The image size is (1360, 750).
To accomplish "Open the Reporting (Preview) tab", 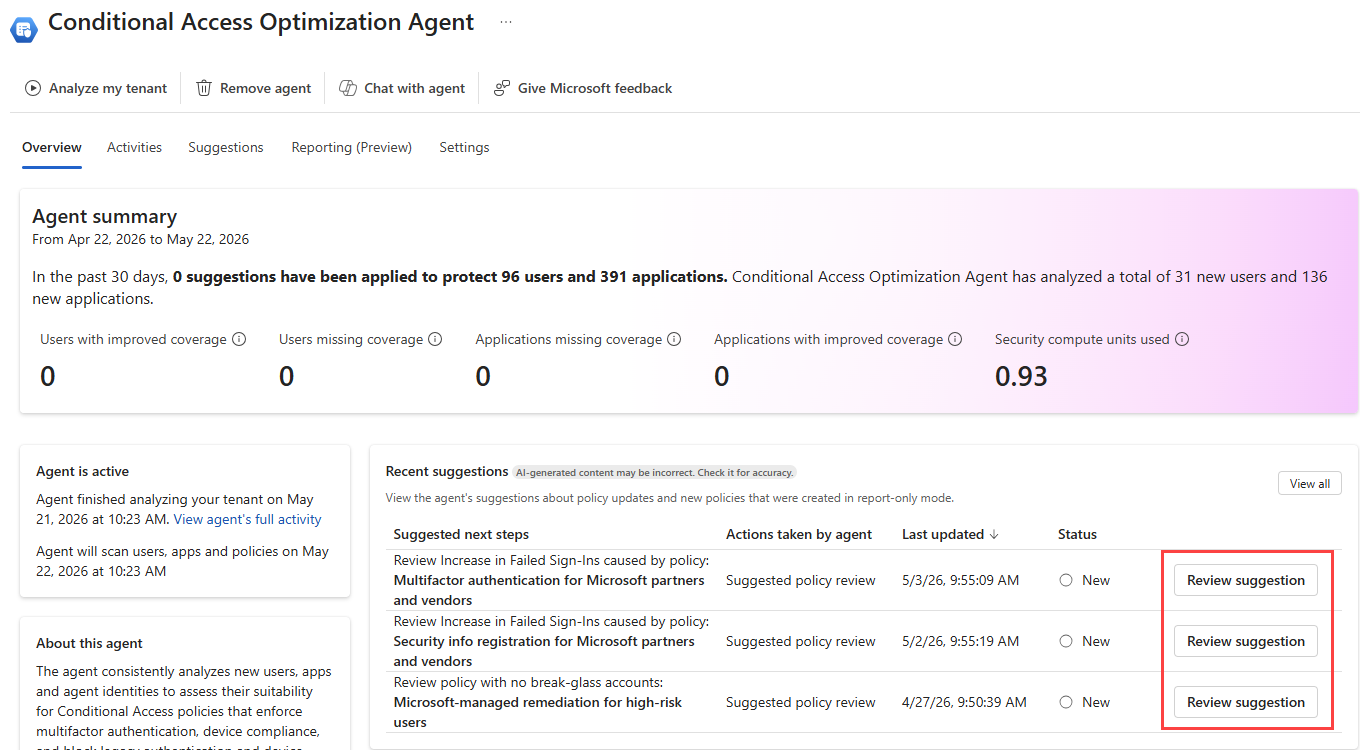I will [x=352, y=148].
